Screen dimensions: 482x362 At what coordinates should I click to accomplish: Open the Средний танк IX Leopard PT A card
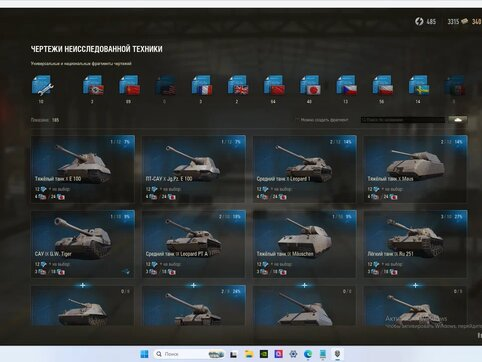[x=194, y=244]
